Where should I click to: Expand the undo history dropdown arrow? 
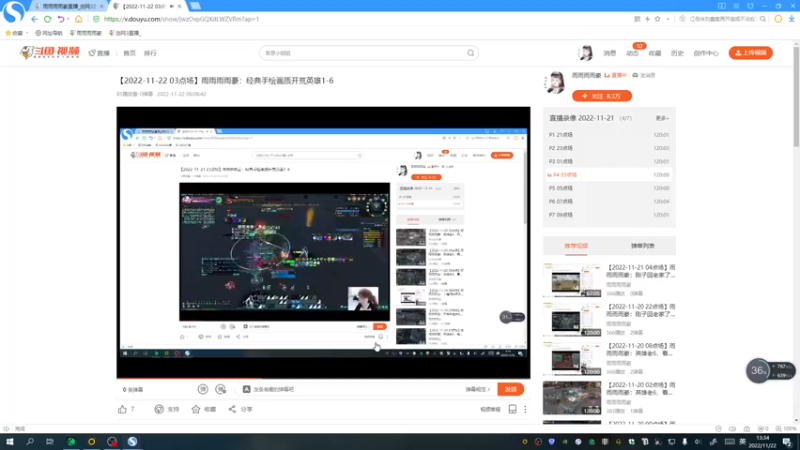pos(68,19)
